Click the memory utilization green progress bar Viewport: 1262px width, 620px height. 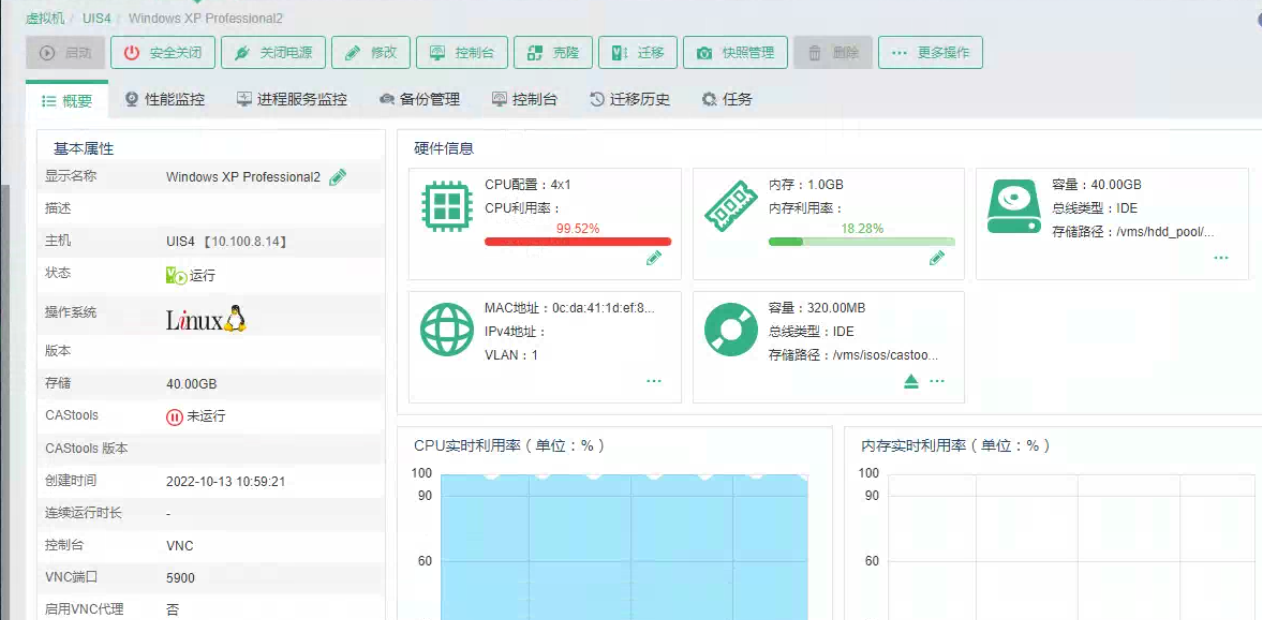[862, 241]
